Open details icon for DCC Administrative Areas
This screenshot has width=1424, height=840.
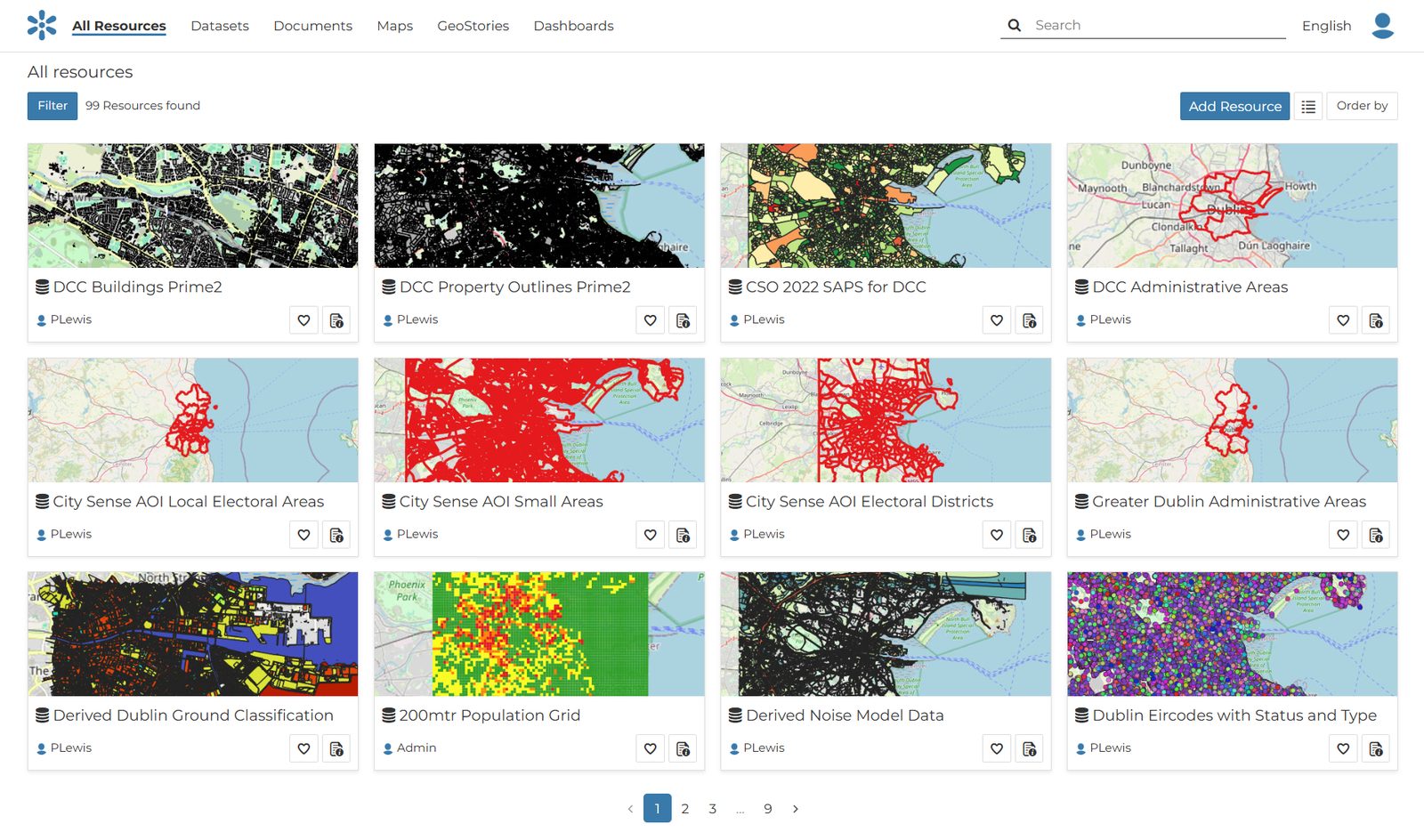(1376, 320)
